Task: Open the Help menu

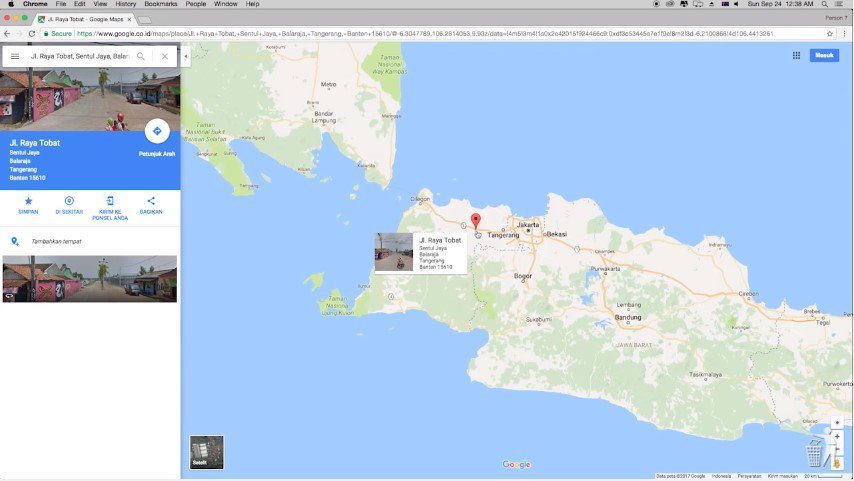Action: coord(252,4)
